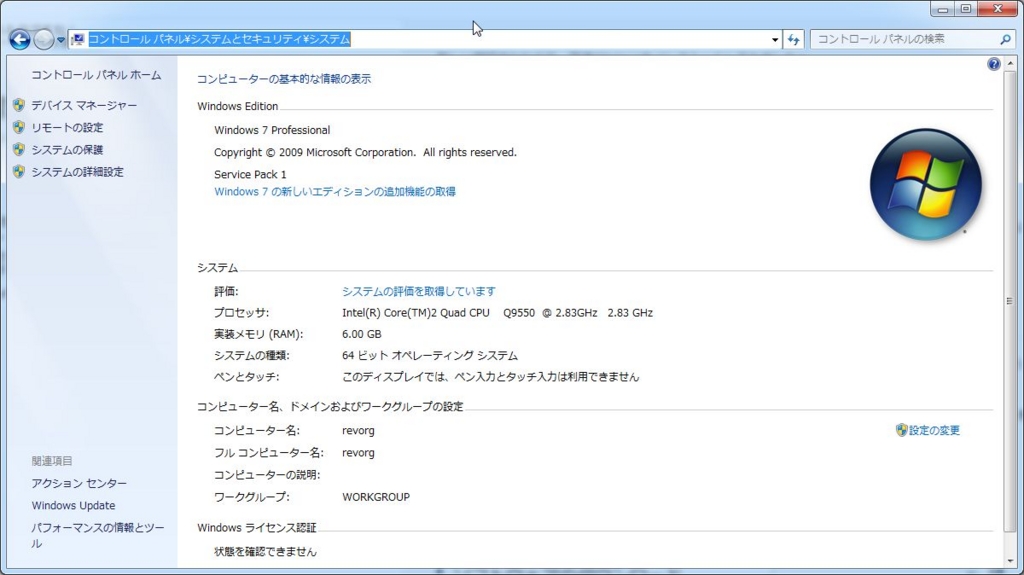Click the shield icon beside デバイス マネージャー
This screenshot has height=575, width=1024.
pos(19,105)
